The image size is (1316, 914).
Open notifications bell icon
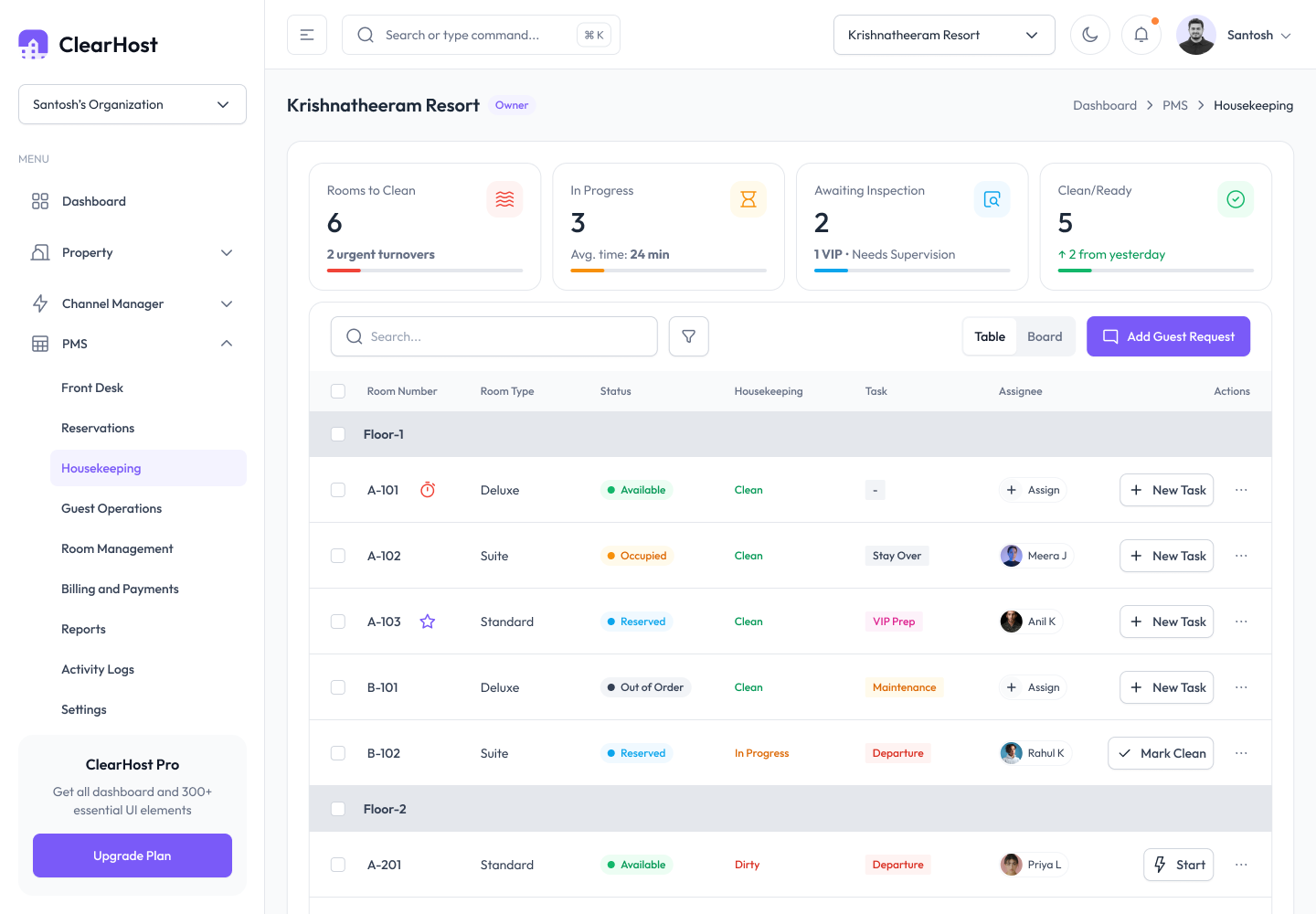[x=1141, y=35]
